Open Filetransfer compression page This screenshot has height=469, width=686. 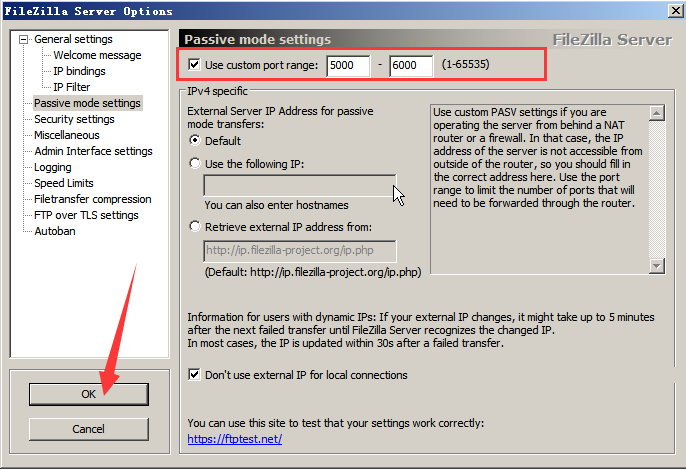click(93, 199)
